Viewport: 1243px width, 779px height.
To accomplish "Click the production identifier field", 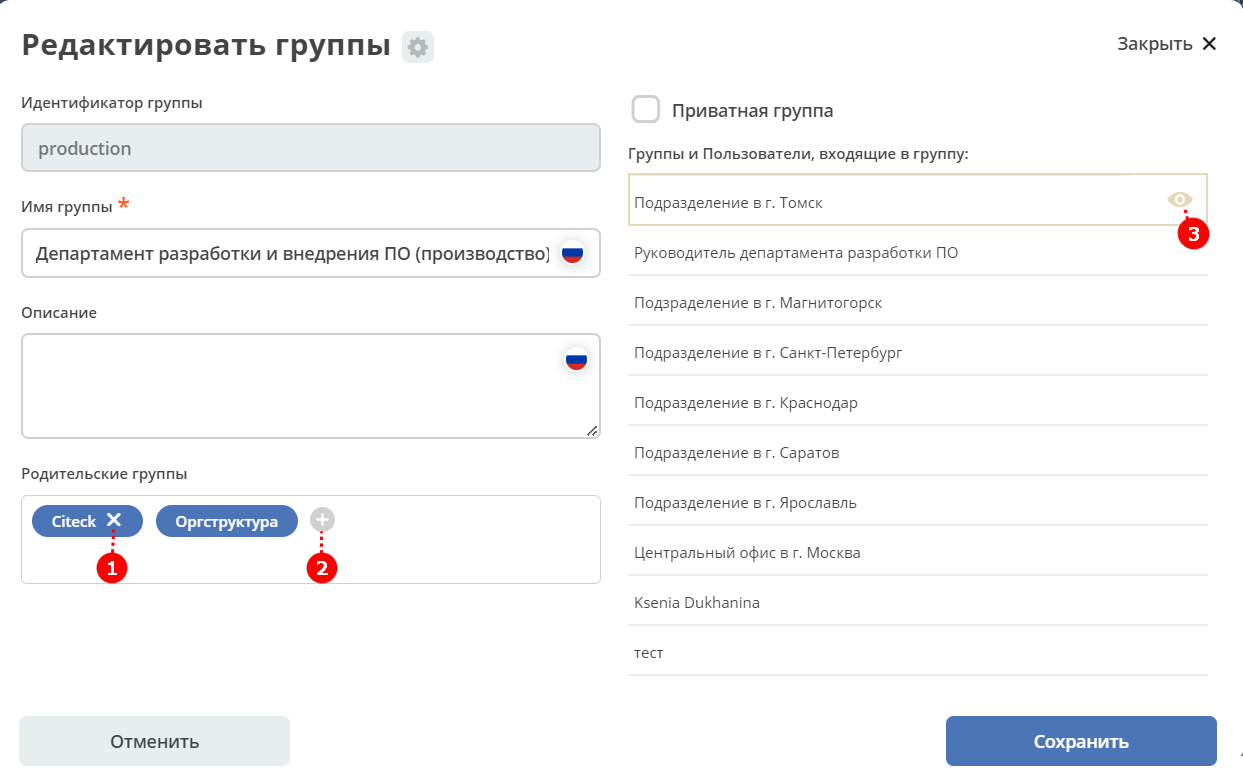I will click(x=311, y=148).
